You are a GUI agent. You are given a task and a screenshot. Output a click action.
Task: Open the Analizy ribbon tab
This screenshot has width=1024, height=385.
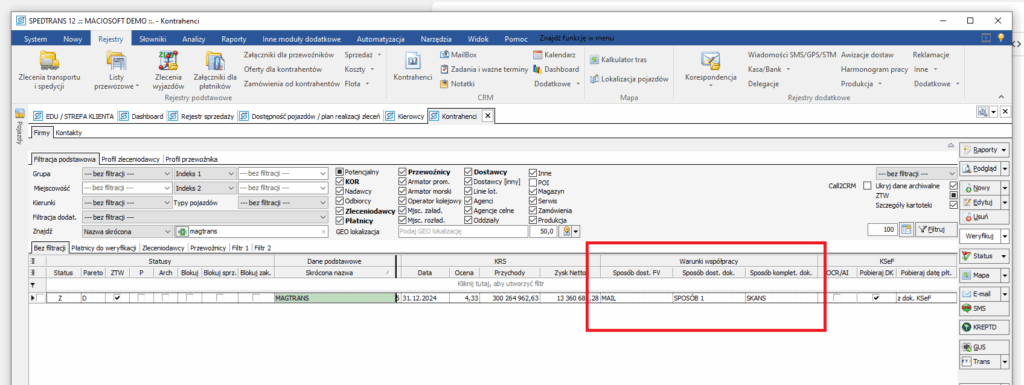click(x=194, y=39)
